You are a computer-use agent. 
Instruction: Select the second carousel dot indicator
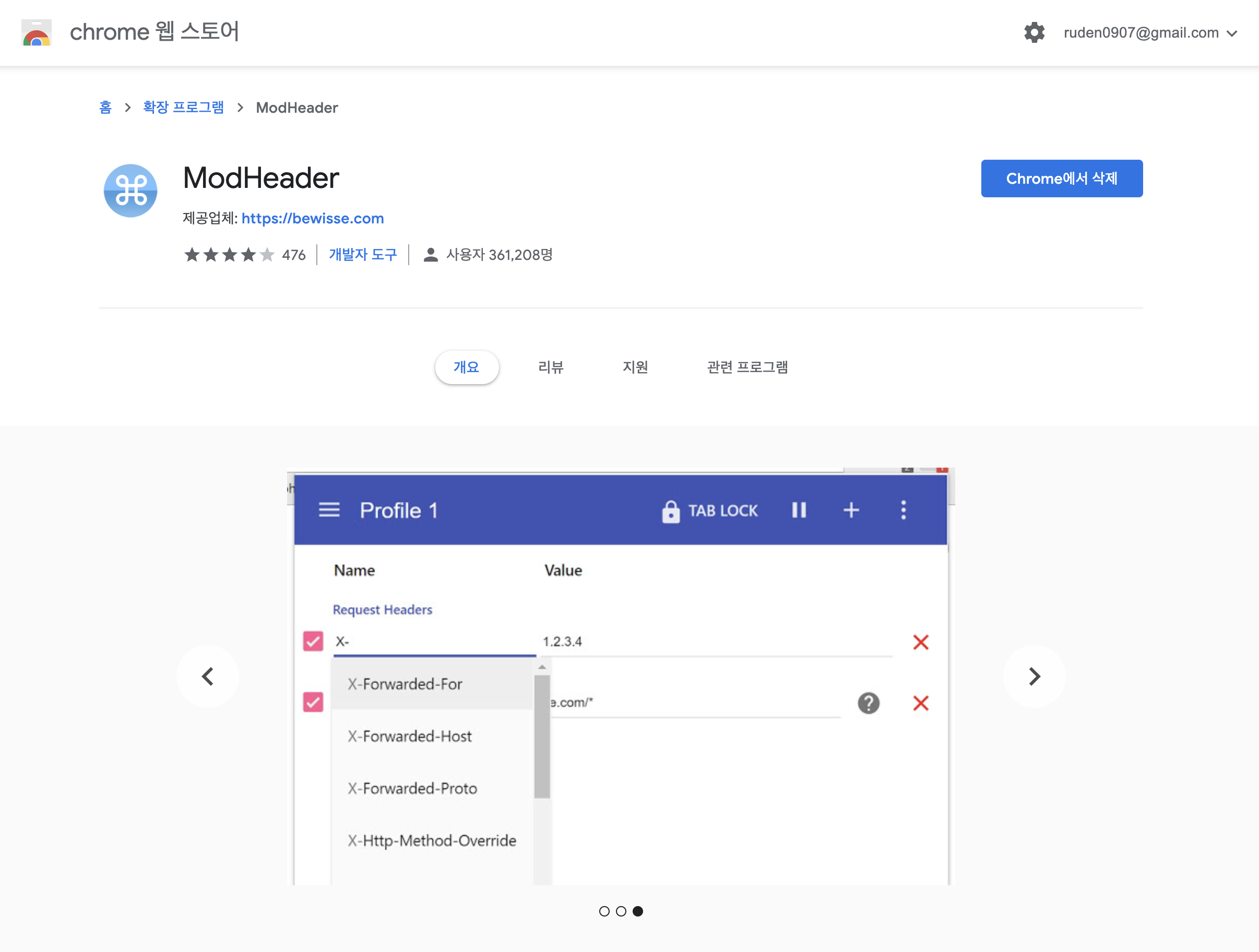tap(621, 911)
